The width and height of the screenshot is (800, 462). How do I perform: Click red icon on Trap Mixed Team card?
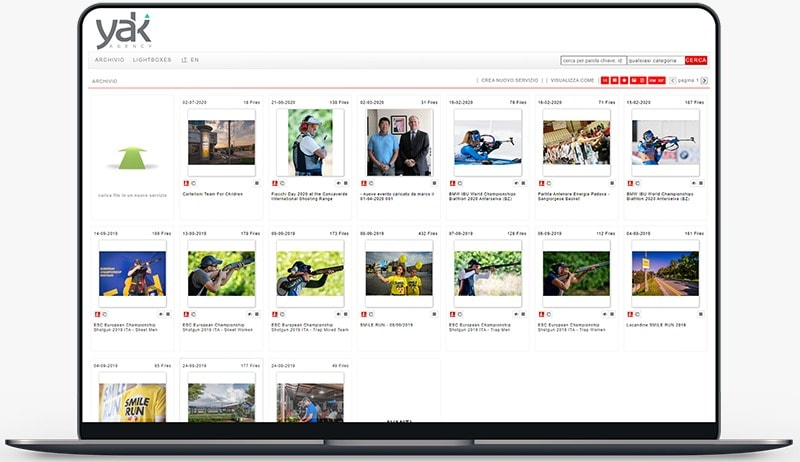pyautogui.click(x=275, y=314)
